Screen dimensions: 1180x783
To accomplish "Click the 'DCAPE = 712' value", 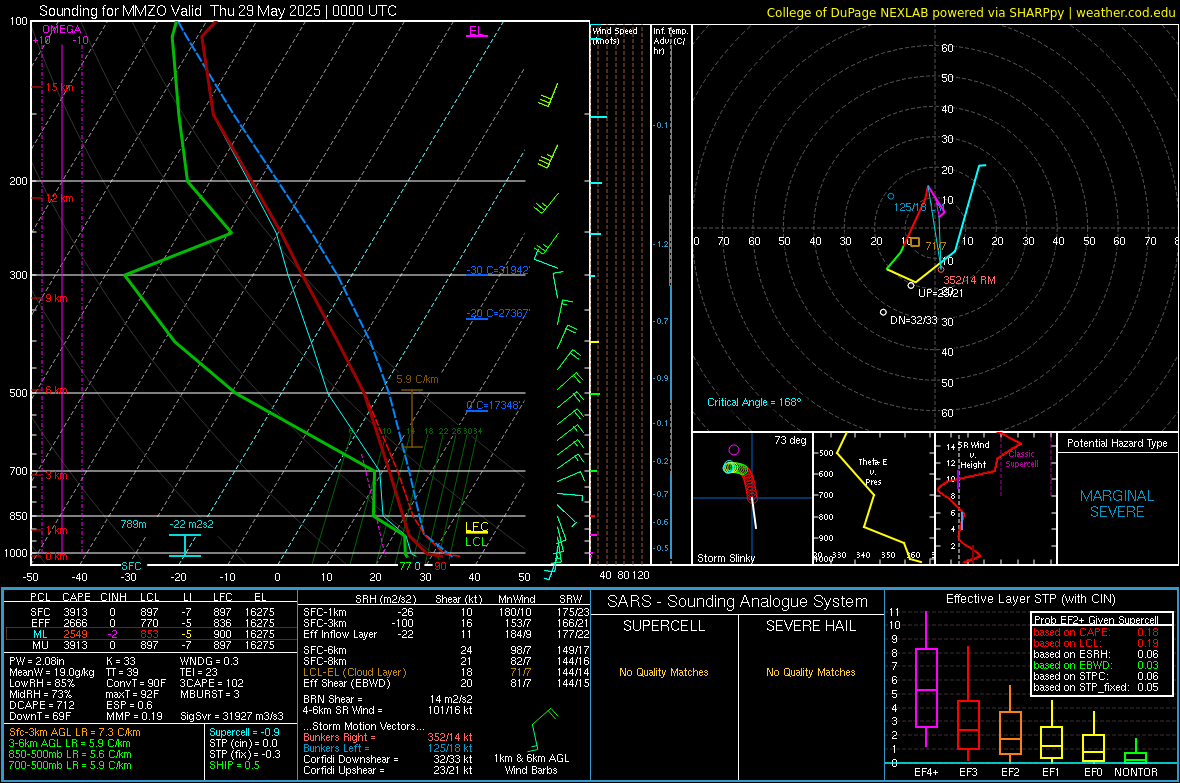I will (x=40, y=705).
